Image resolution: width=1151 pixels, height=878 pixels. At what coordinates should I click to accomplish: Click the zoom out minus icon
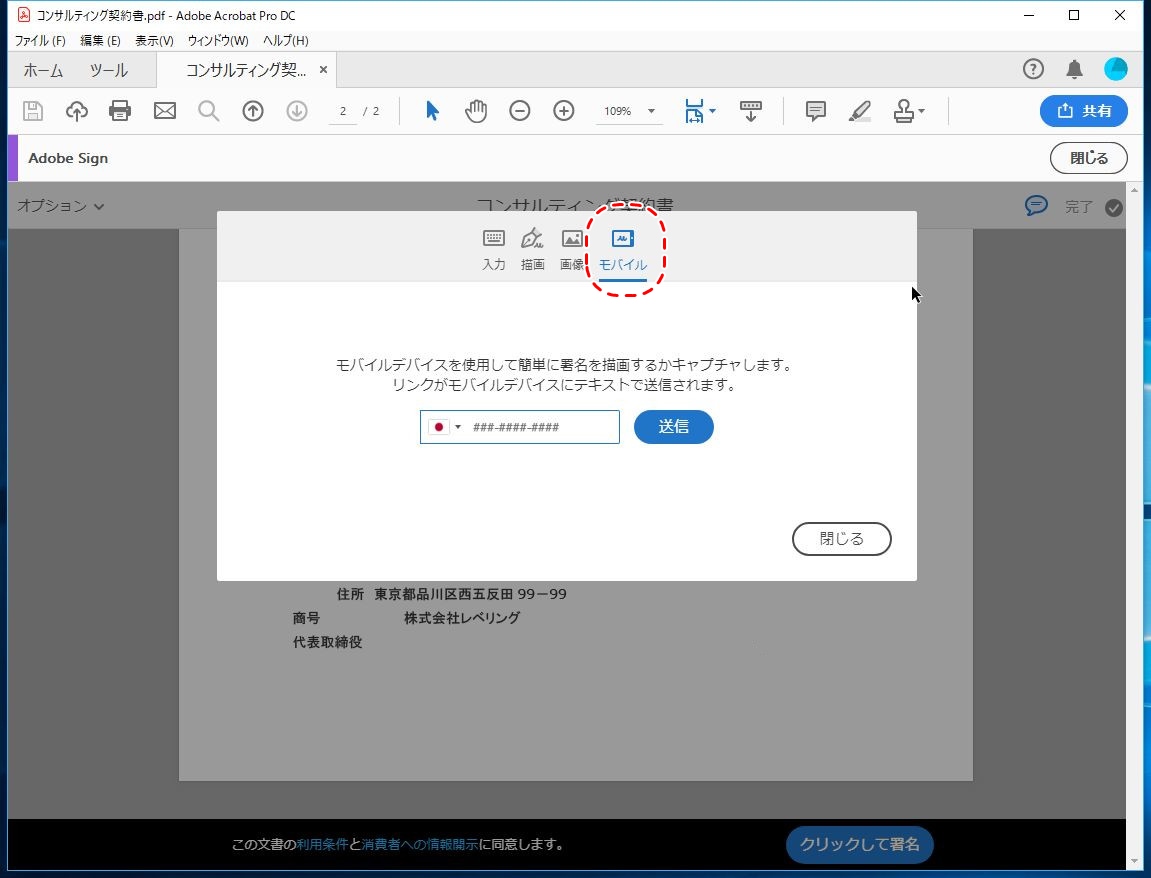pos(520,111)
